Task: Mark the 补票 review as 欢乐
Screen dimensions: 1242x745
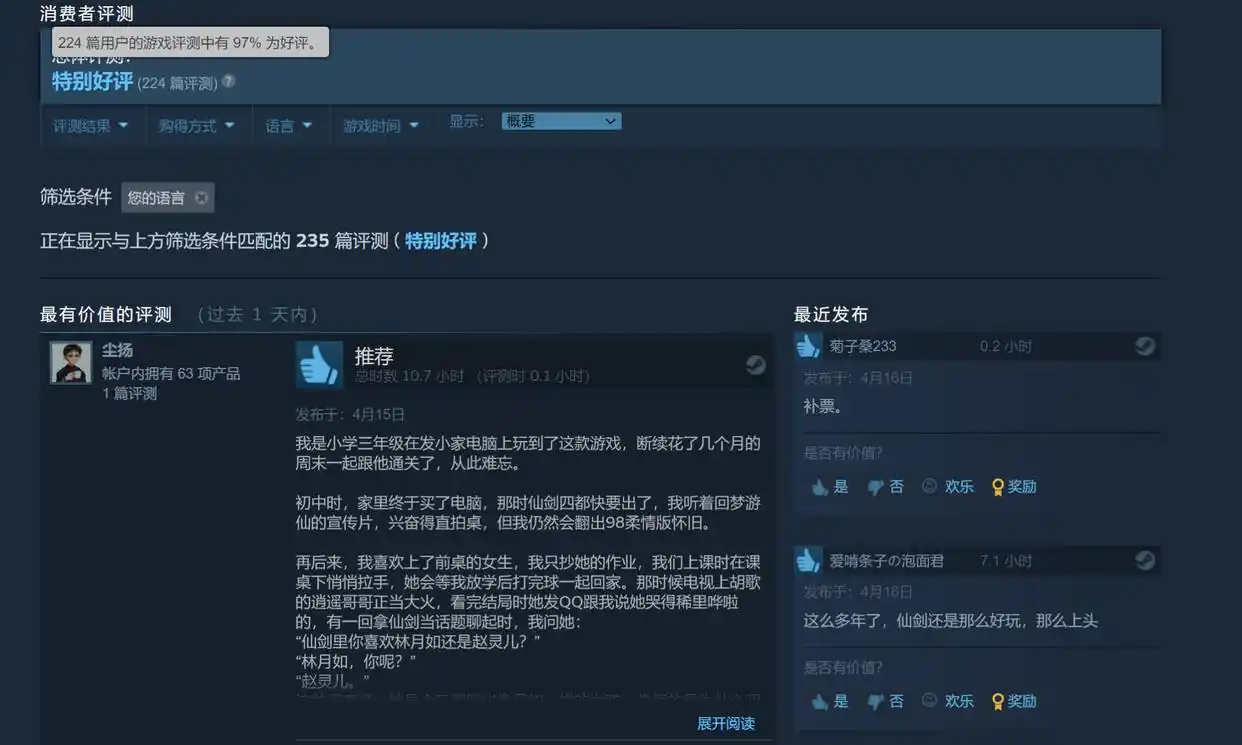Action: (x=947, y=486)
